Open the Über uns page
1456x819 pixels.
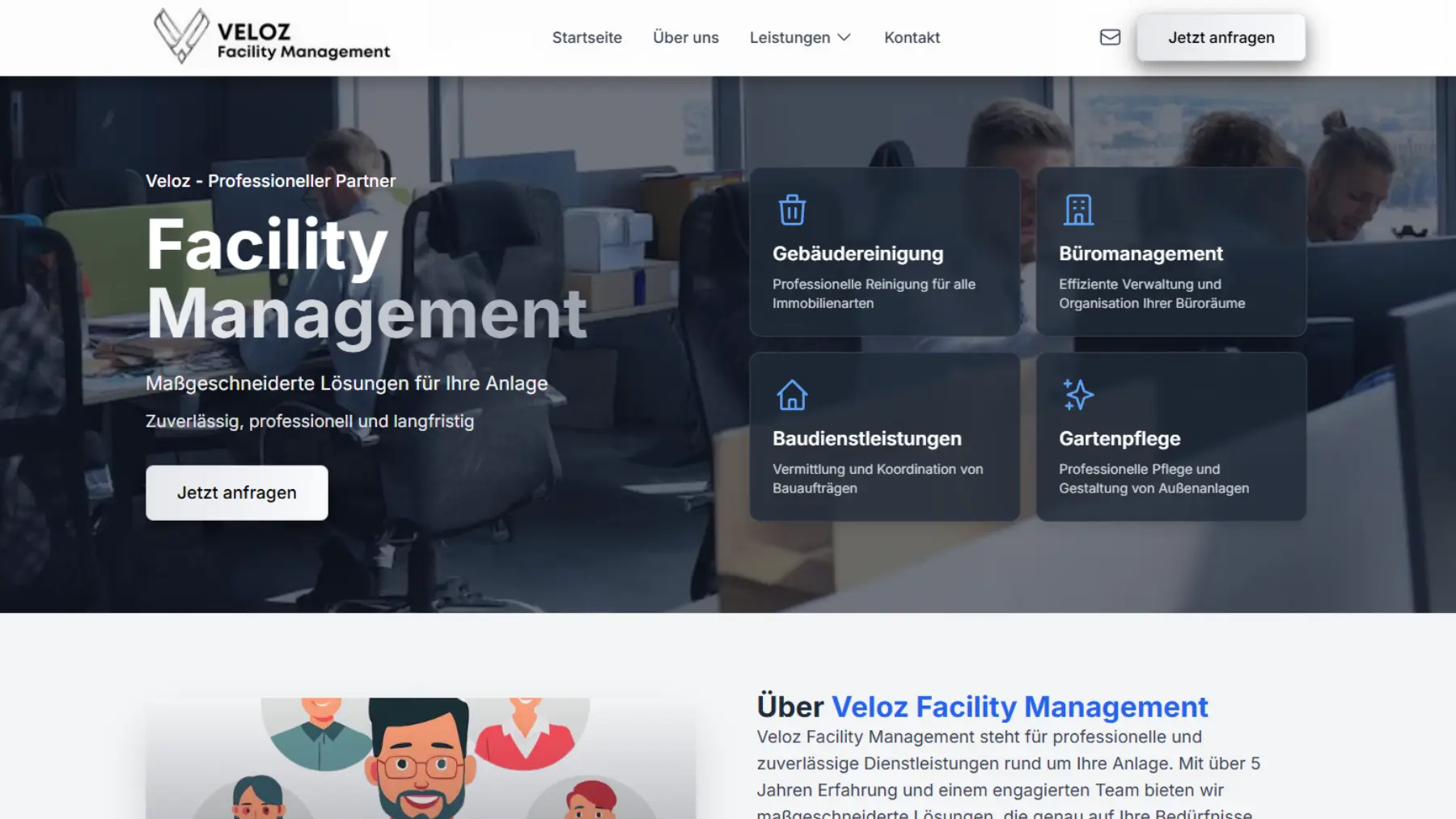686,37
